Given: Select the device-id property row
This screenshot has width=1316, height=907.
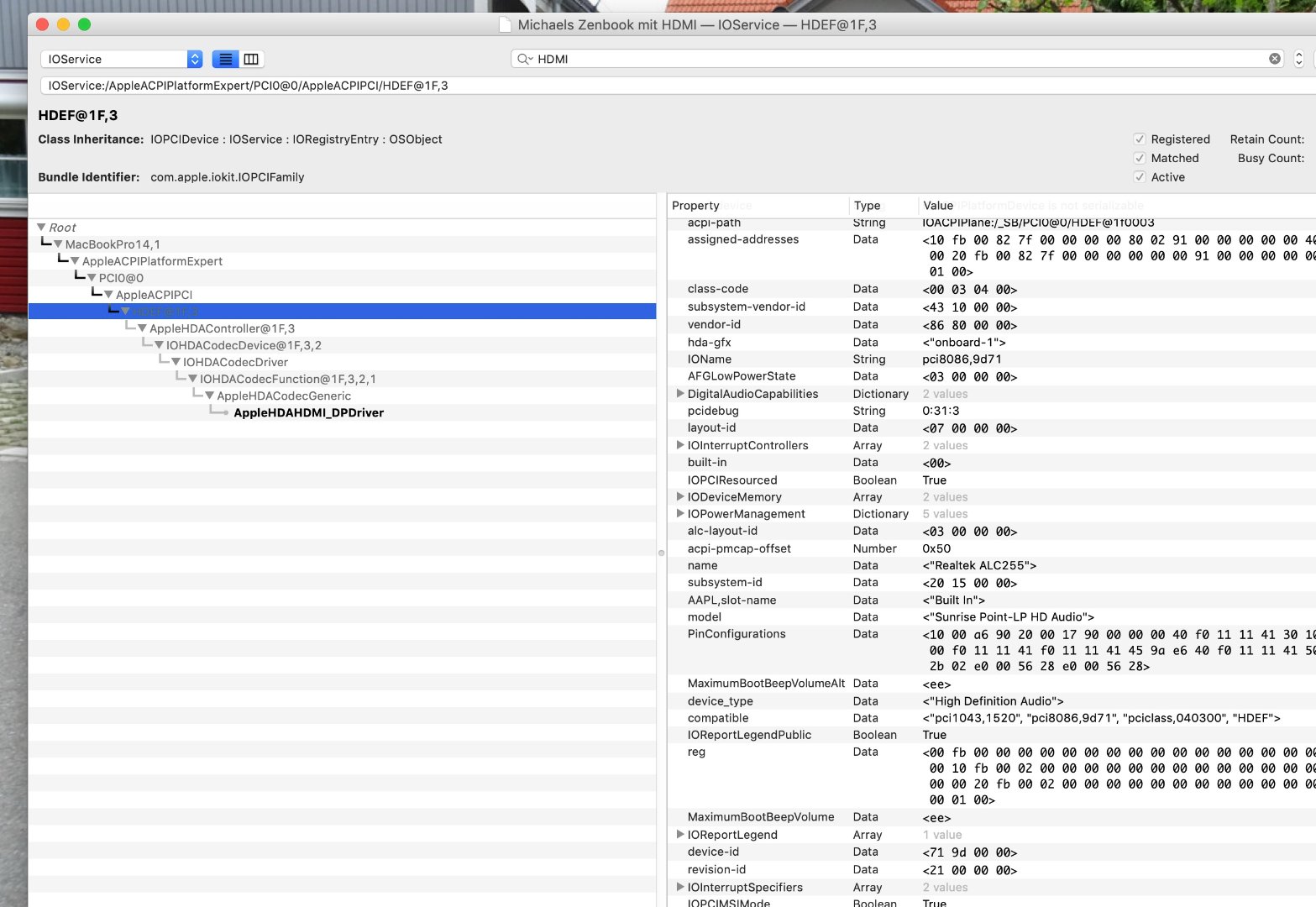Looking at the screenshot, I should [992, 852].
